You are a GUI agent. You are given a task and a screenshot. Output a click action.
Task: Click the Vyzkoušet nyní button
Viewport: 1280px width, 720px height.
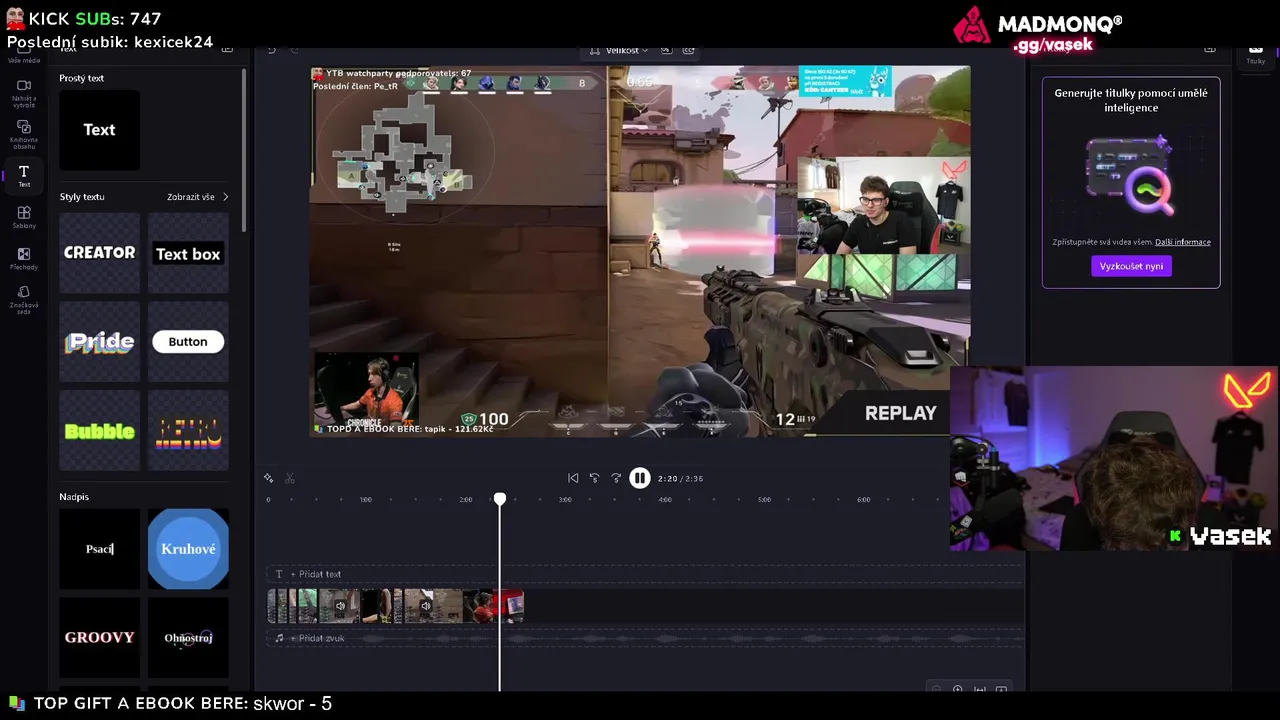click(1131, 266)
